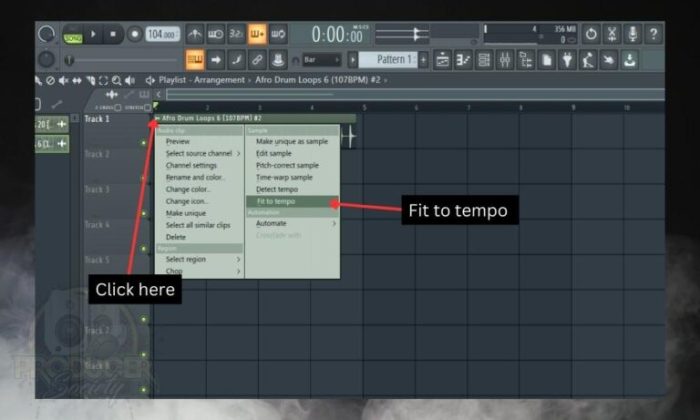This screenshot has height=420, width=700.
Task: Toggle the loop recording button
Action: pyautogui.click(x=278, y=34)
